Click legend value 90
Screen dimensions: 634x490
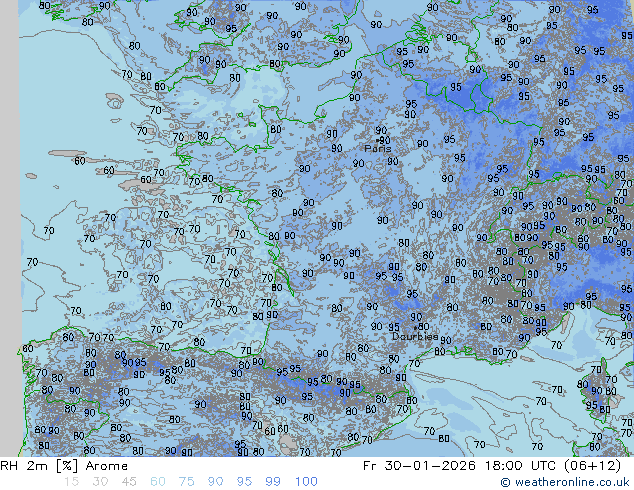[x=215, y=482]
